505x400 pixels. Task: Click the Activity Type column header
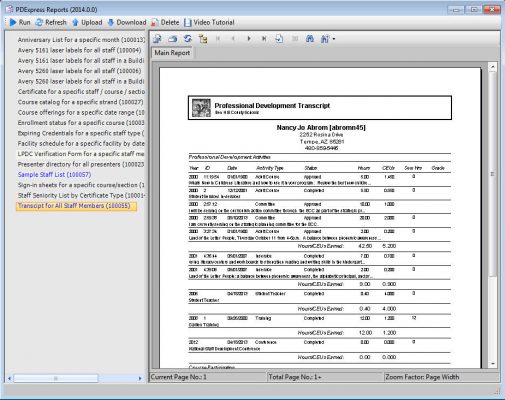point(269,168)
